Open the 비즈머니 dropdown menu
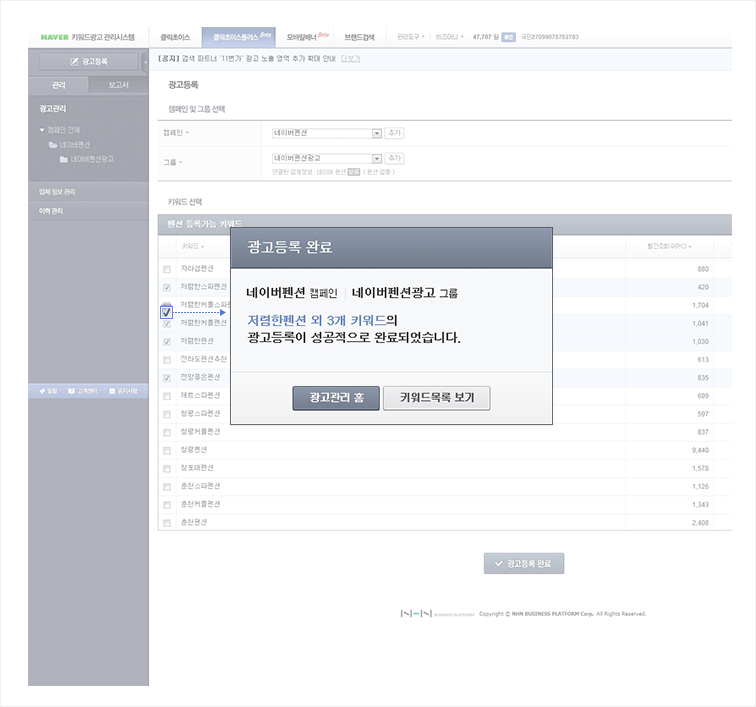The width and height of the screenshot is (756, 707). point(449,37)
